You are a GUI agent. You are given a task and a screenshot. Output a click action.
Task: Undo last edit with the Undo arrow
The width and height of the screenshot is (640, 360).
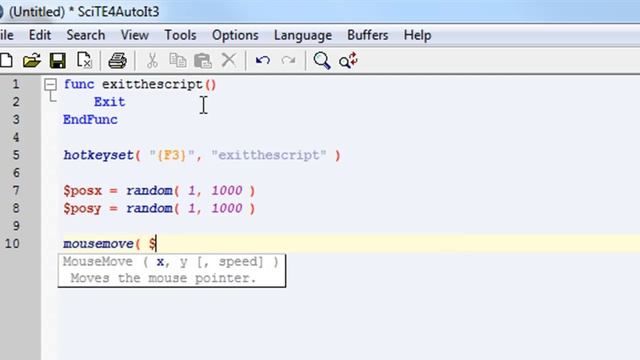tap(262, 61)
